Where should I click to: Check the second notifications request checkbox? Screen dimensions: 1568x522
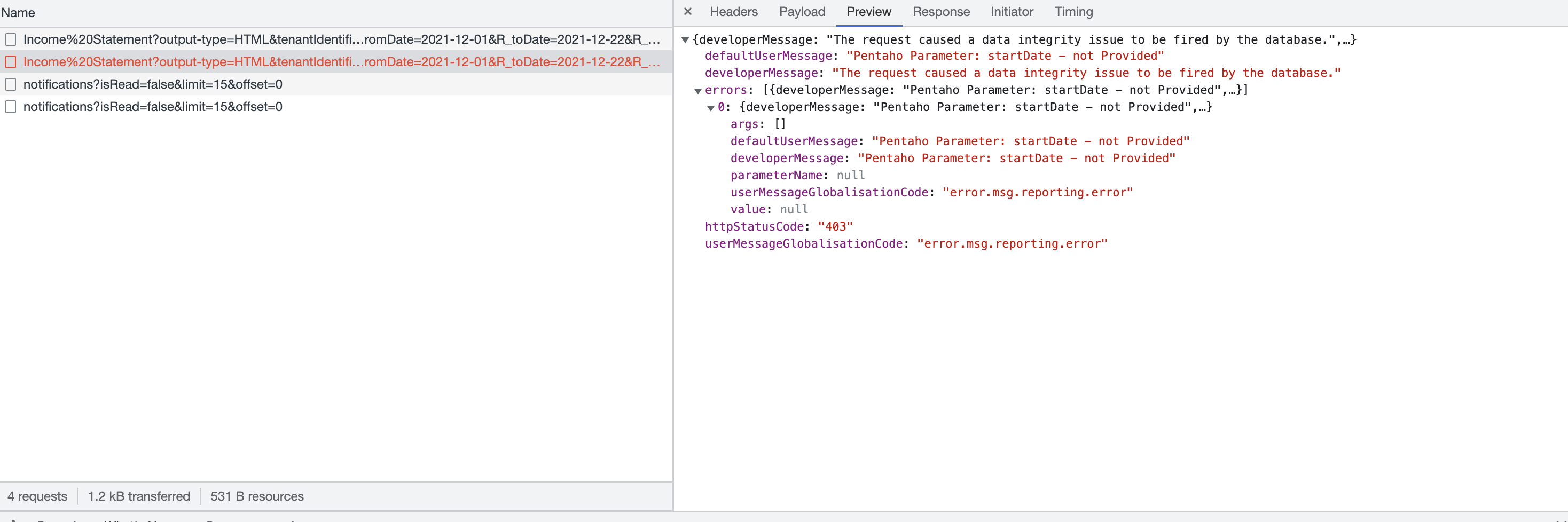pyautogui.click(x=10, y=107)
